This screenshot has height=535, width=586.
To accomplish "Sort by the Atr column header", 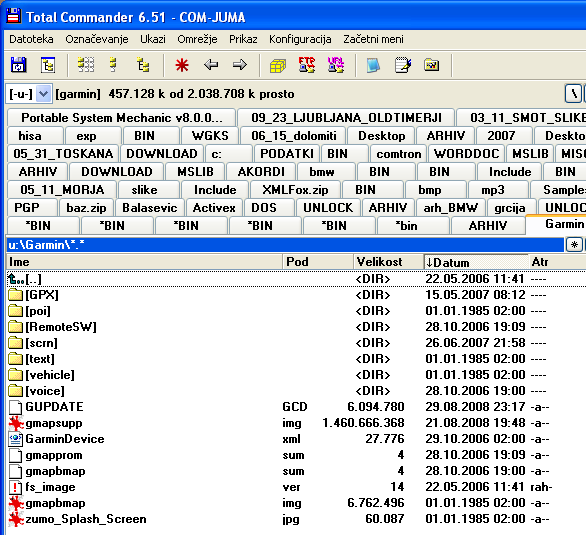I will [557, 262].
